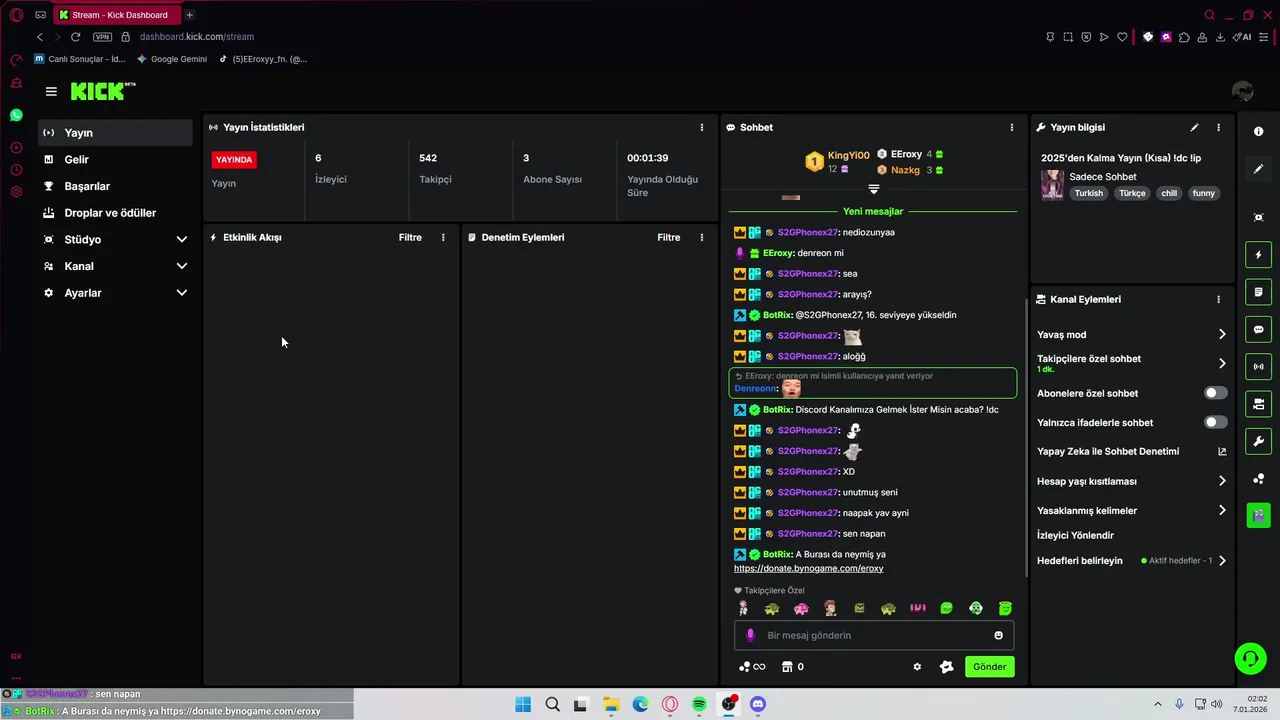1280x720 pixels.
Task: Expand the Ayarlar sidebar section
Action: pos(115,293)
